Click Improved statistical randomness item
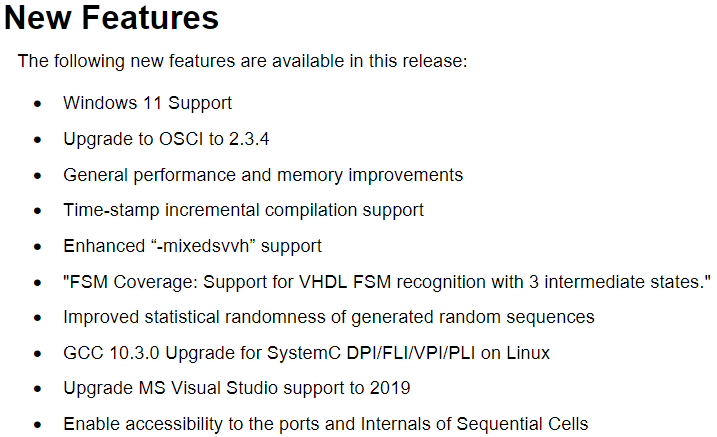 (329, 317)
